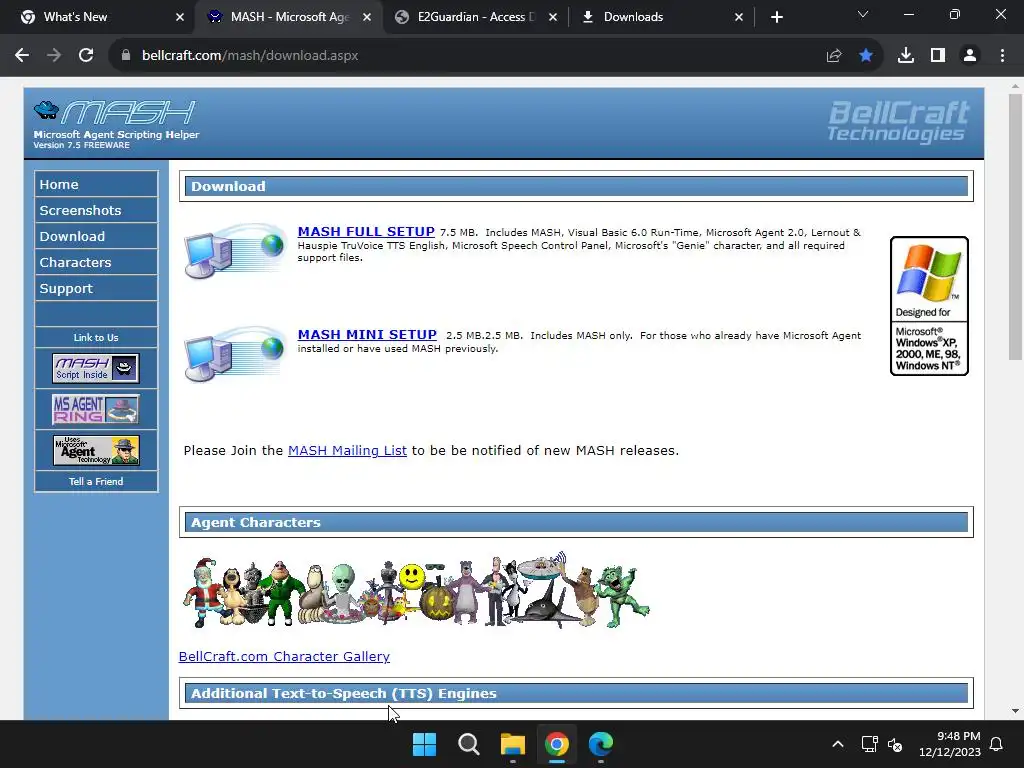Click the site lock icon in address bar
The height and width of the screenshot is (768, 1024).
pyautogui.click(x=126, y=56)
